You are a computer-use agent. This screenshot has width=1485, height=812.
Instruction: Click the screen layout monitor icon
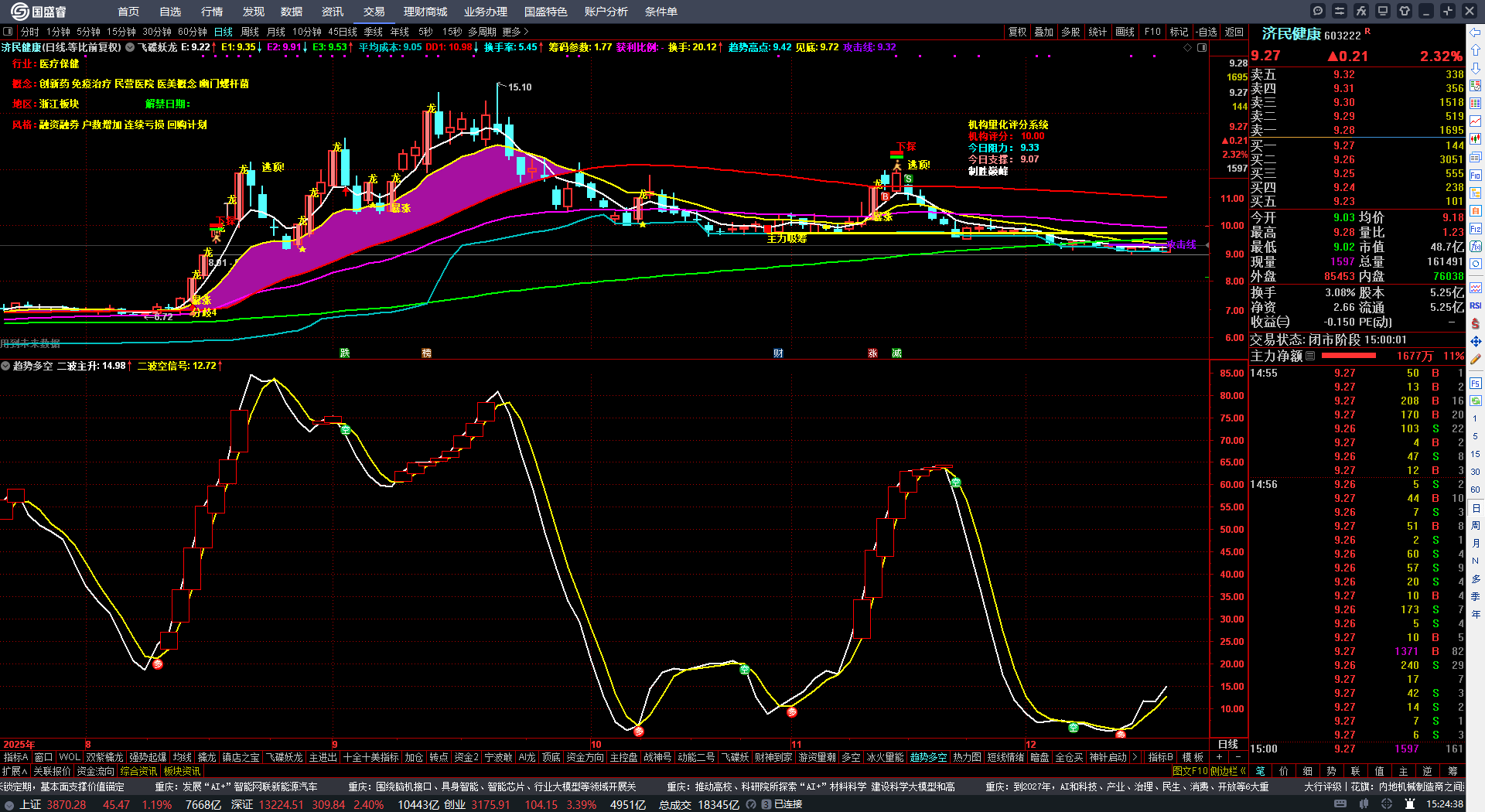coord(1383,11)
